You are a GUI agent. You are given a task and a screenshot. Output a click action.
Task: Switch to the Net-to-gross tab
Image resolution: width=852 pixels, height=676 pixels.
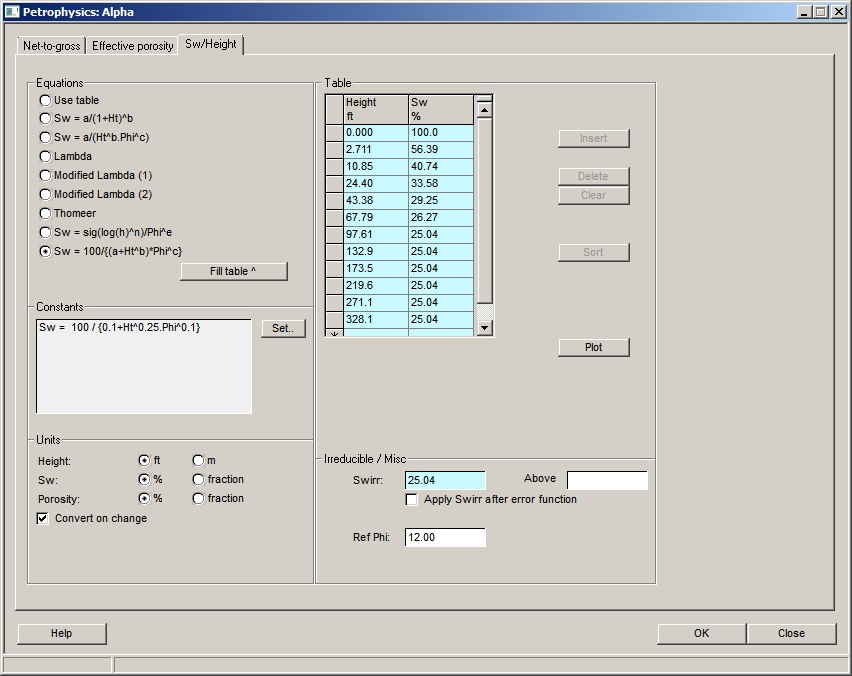(x=52, y=46)
